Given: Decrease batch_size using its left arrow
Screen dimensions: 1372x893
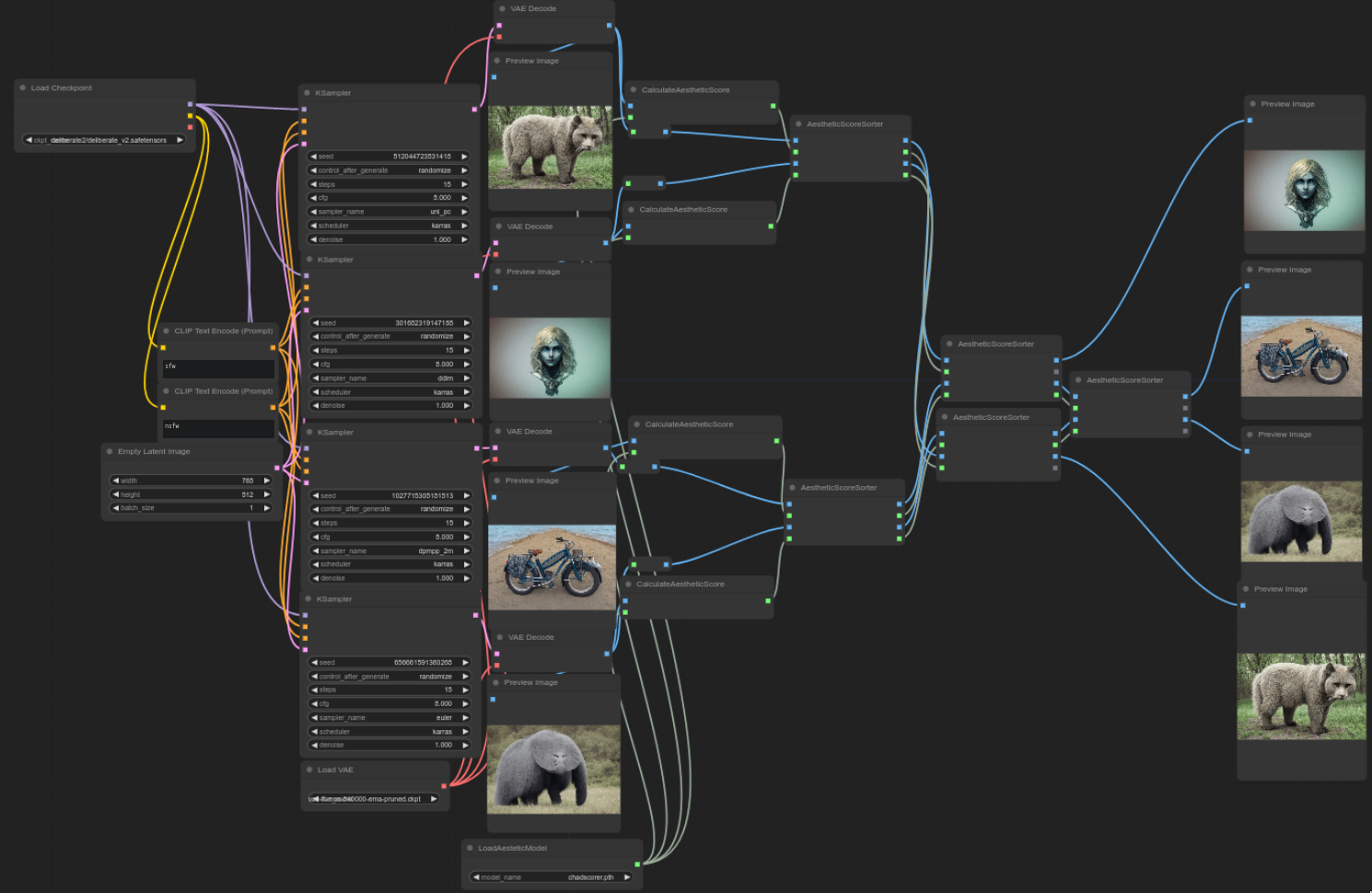Looking at the screenshot, I should click(x=115, y=508).
